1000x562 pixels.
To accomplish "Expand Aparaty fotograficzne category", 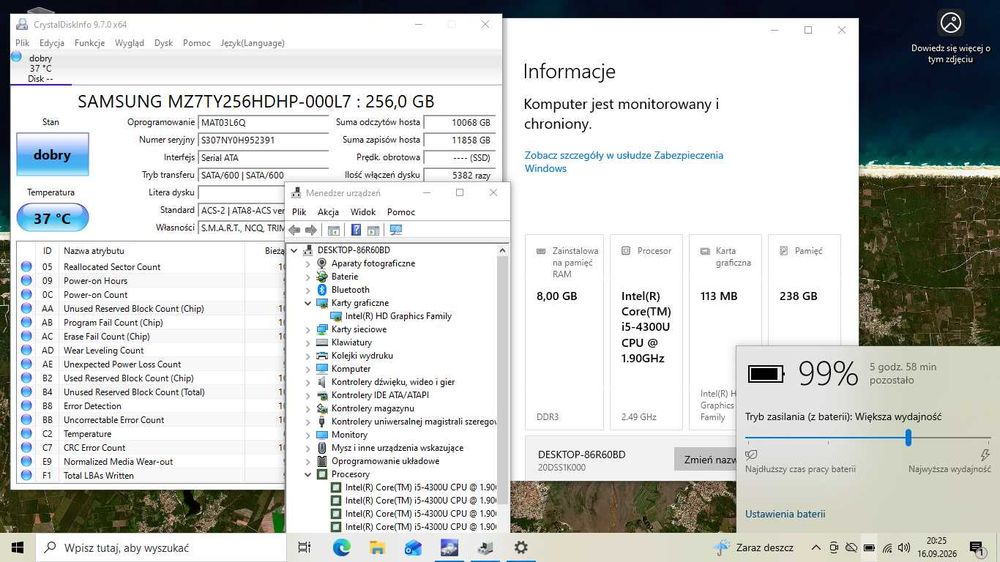I will (307, 263).
